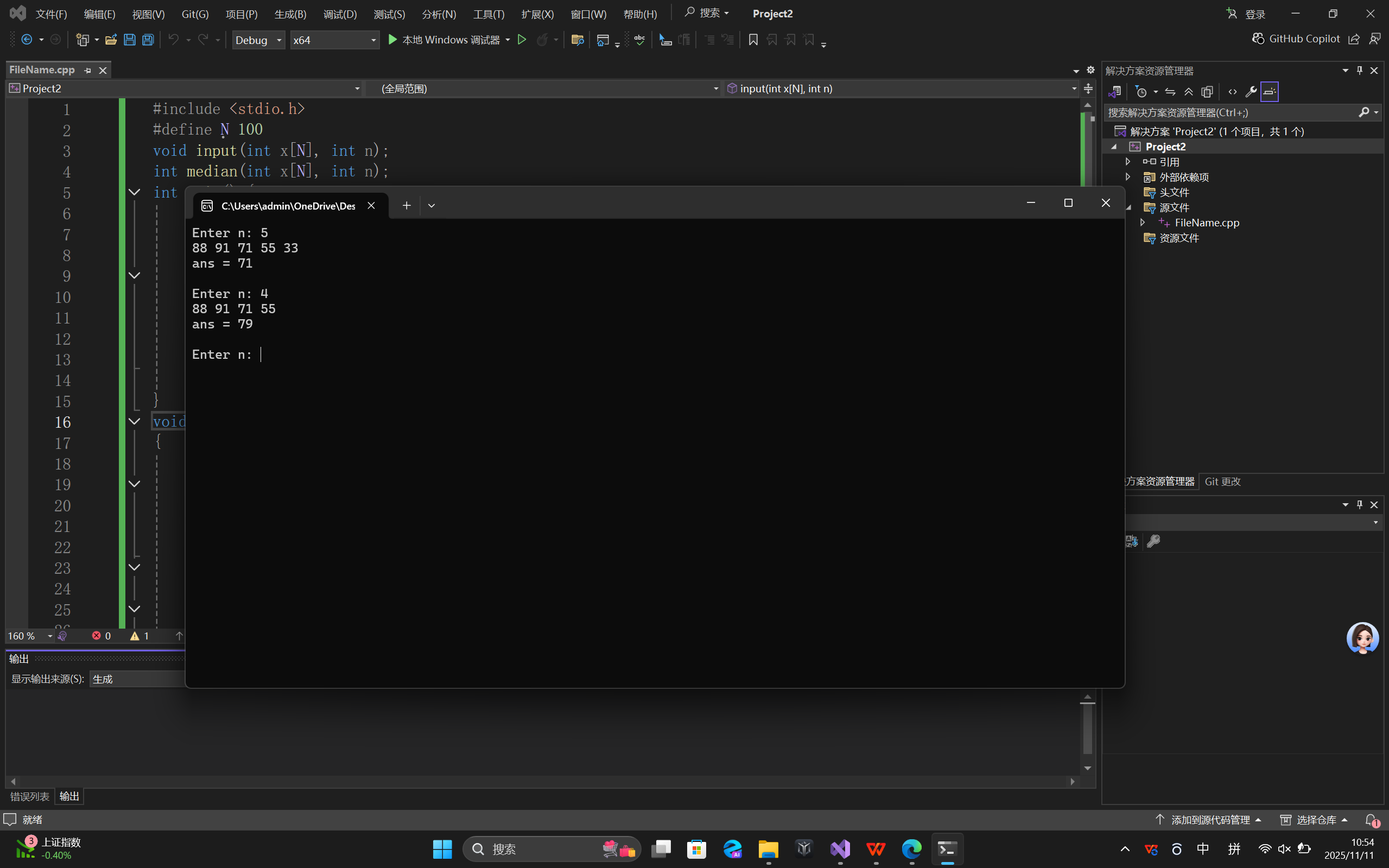Expand the 引用 node in the solution tree

coord(1128,162)
